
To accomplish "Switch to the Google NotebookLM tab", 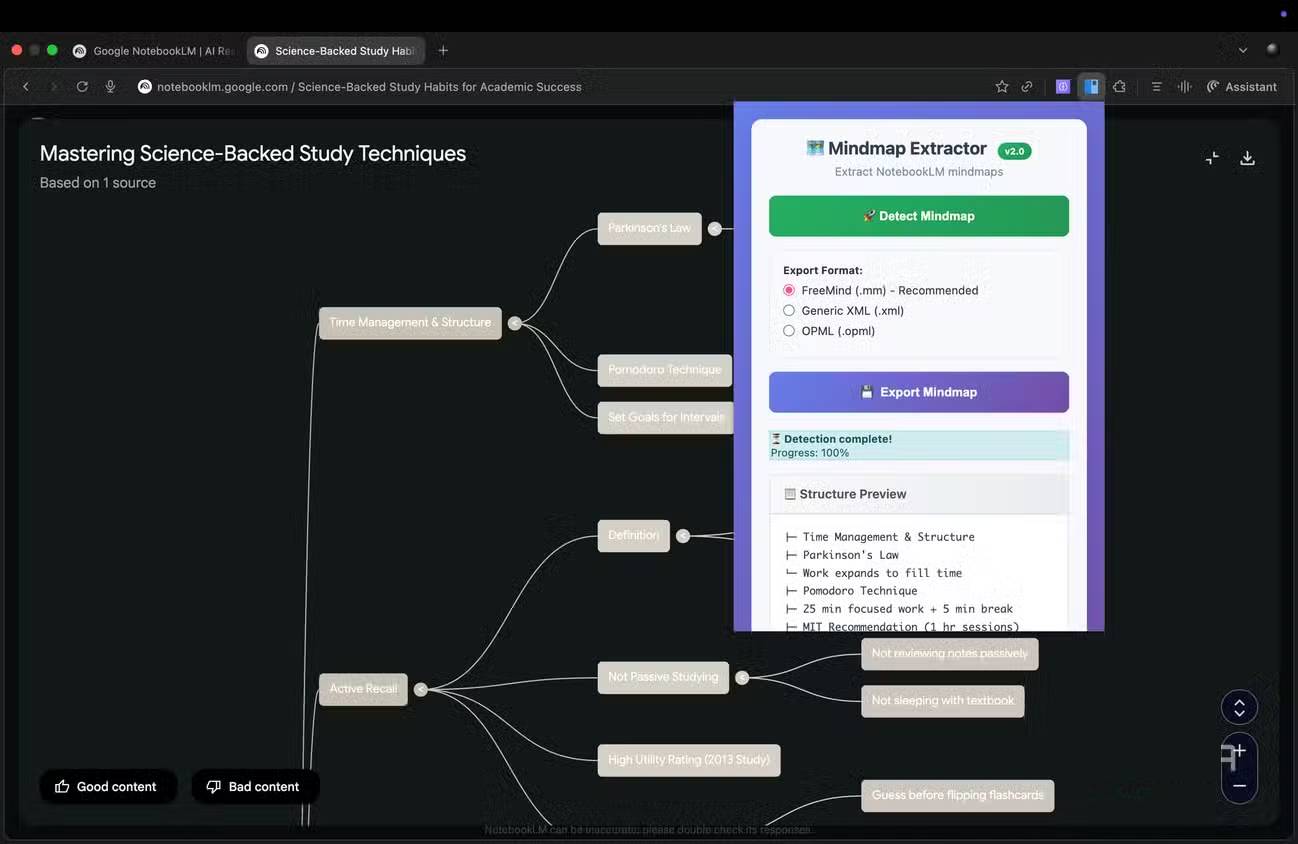I will [x=153, y=51].
